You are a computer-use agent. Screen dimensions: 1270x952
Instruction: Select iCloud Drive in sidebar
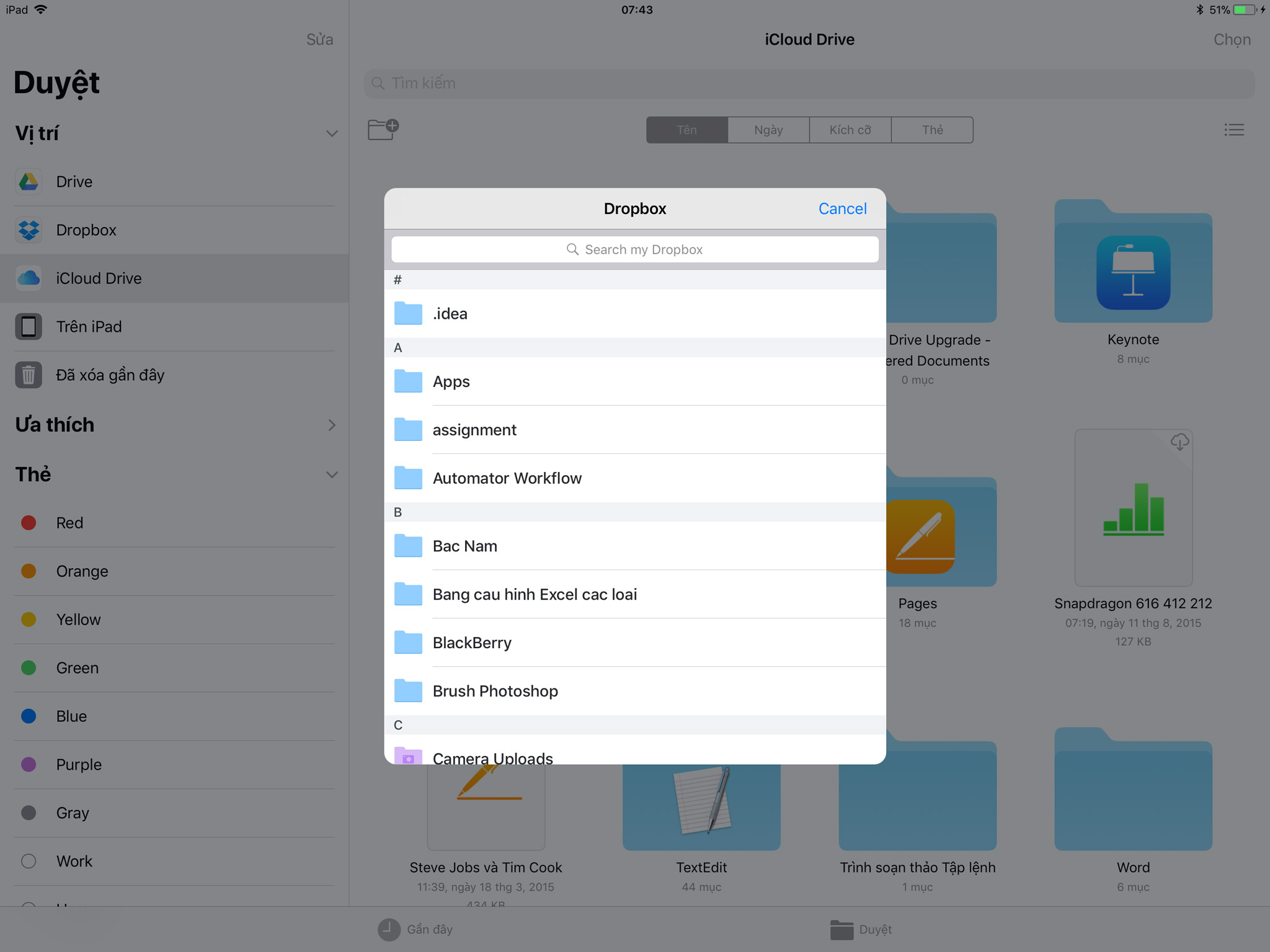174,278
